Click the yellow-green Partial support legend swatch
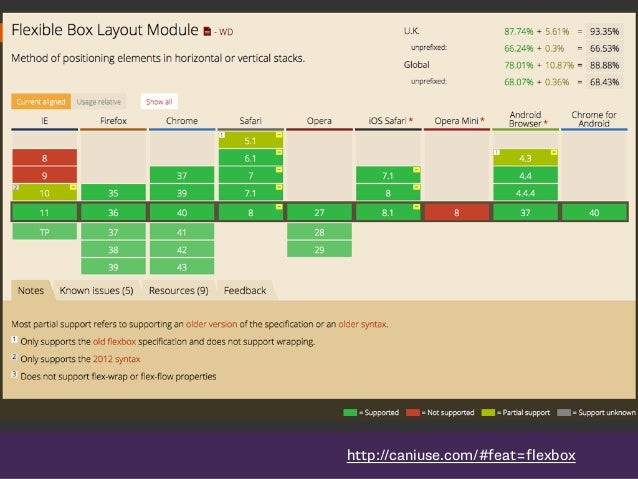638x479 pixels. coord(488,413)
